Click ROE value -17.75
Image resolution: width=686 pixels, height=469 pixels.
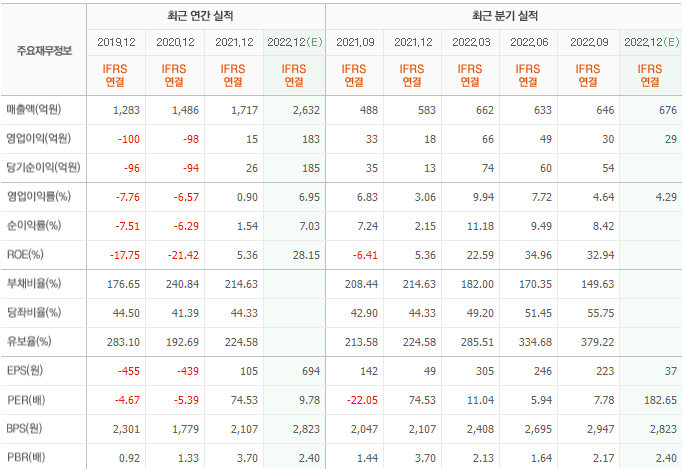(x=125, y=256)
